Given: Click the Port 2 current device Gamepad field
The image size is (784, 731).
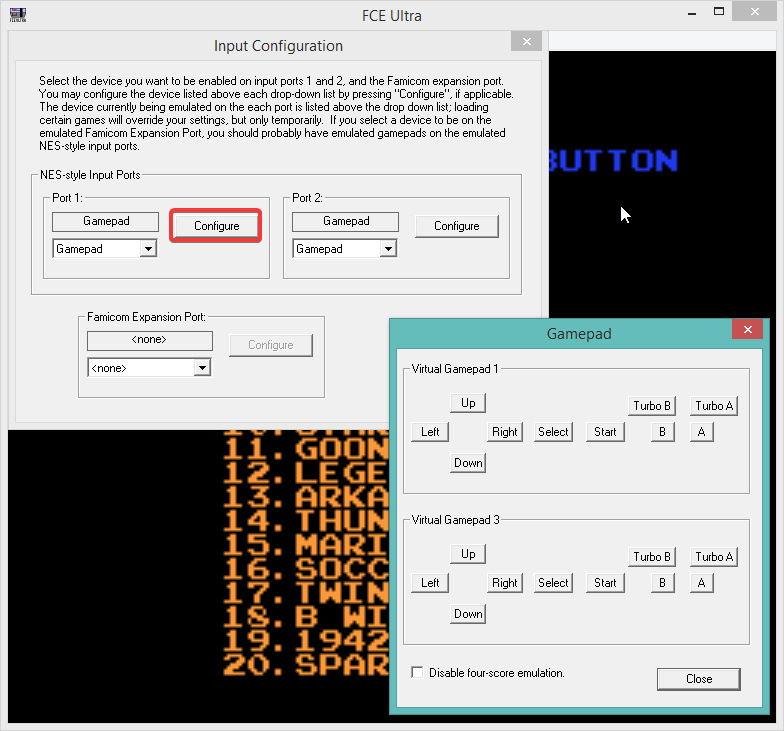Looking at the screenshot, I should 346,222.
